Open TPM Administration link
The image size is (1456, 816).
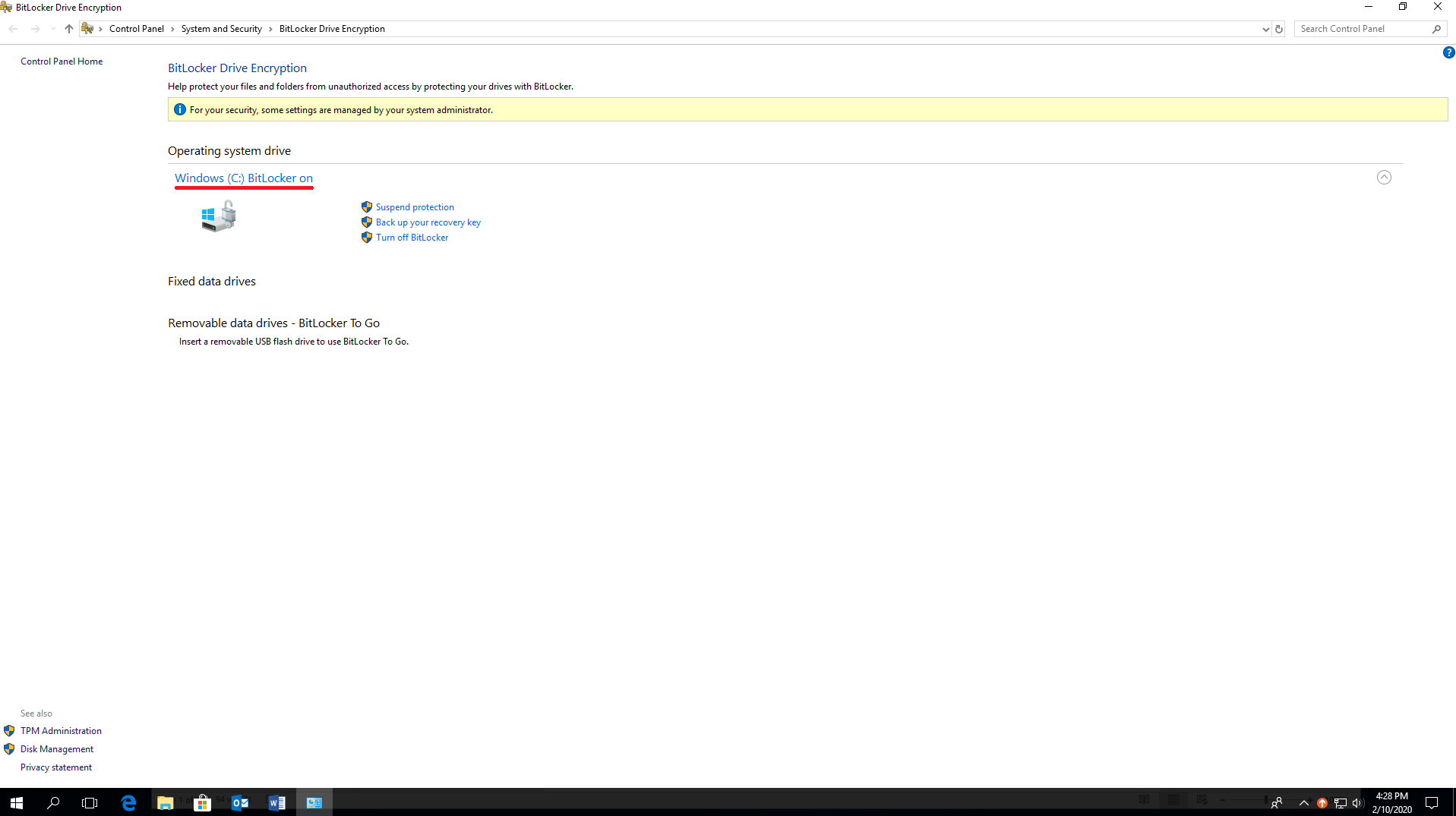coord(61,730)
